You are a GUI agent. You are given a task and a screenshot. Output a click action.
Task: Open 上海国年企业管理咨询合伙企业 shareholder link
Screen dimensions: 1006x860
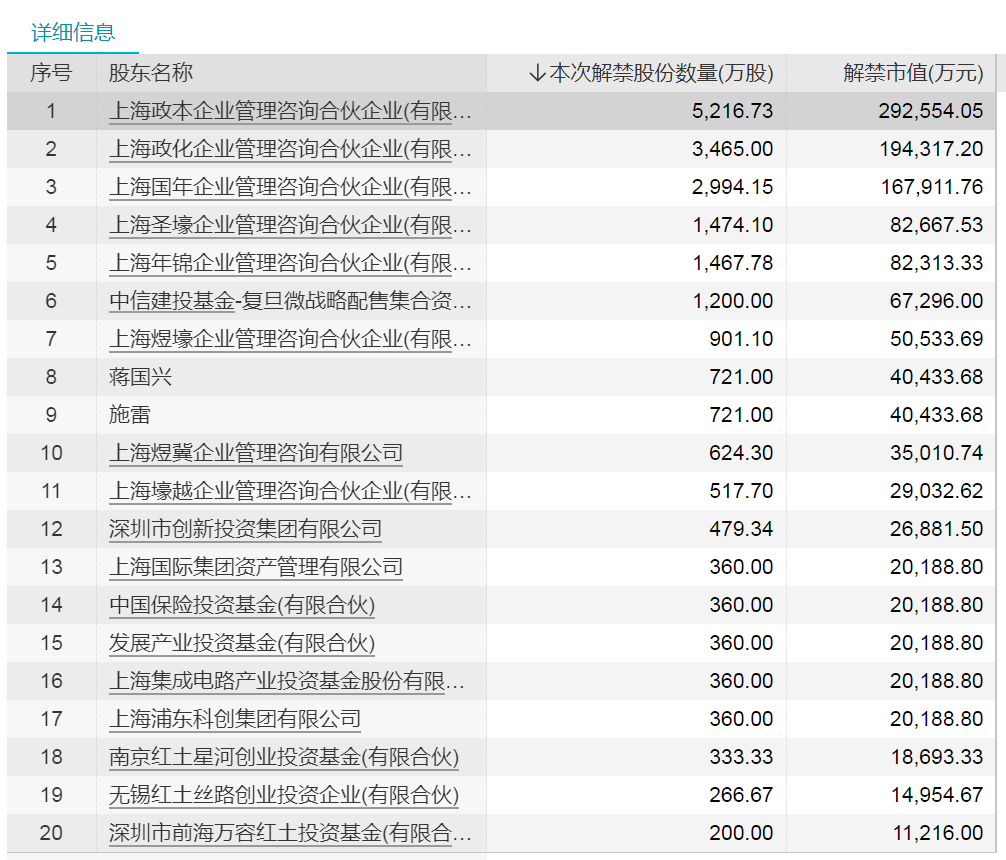290,187
